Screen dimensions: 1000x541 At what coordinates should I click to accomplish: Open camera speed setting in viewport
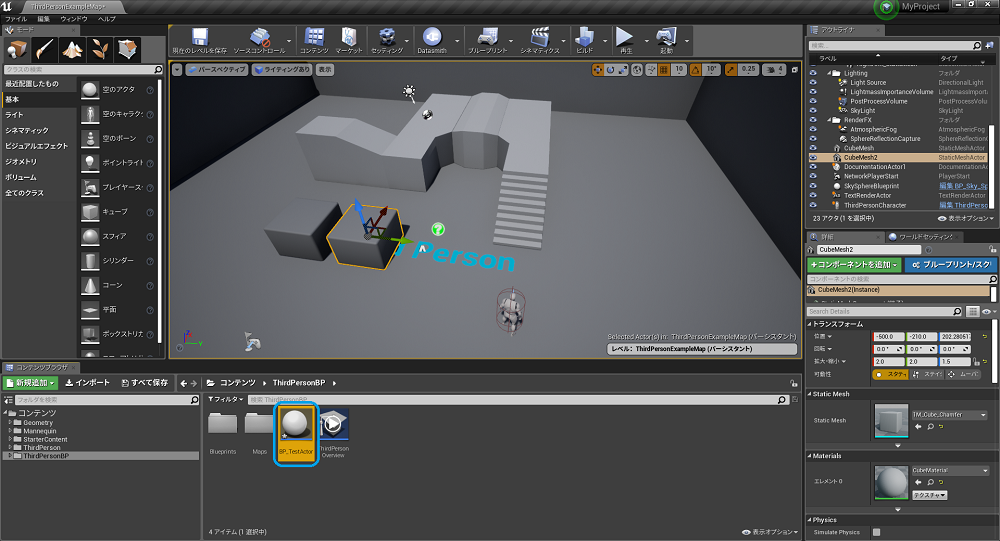[774, 70]
